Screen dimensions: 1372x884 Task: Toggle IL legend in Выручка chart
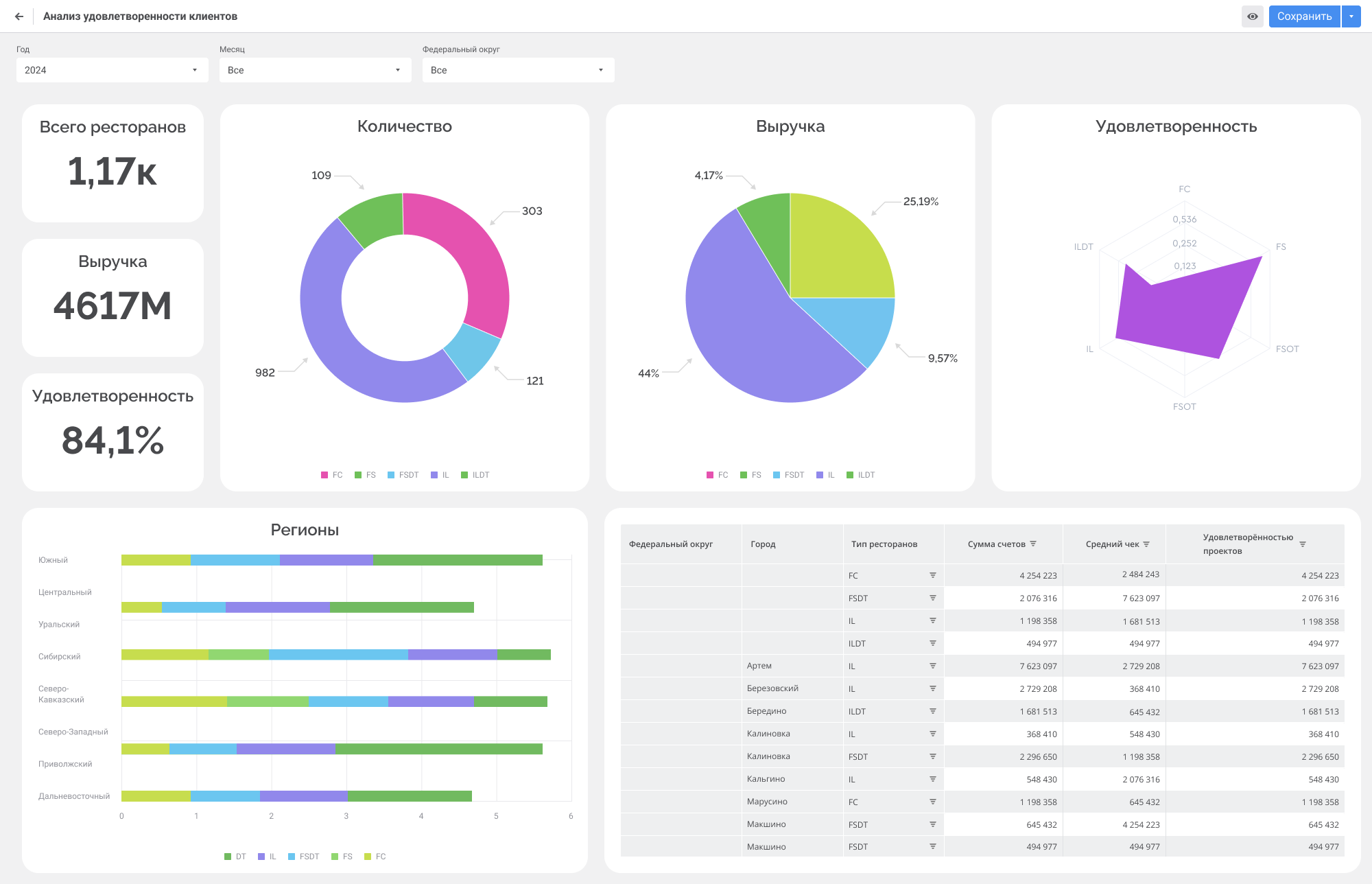[x=825, y=475]
